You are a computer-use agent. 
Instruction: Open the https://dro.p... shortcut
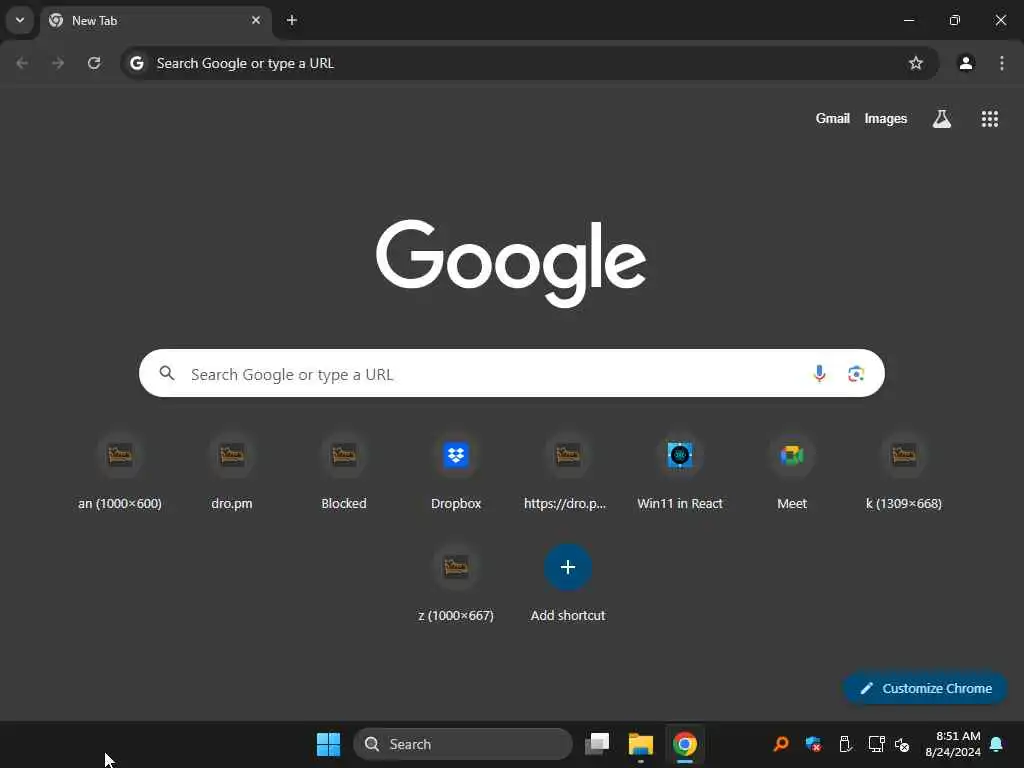pos(568,473)
